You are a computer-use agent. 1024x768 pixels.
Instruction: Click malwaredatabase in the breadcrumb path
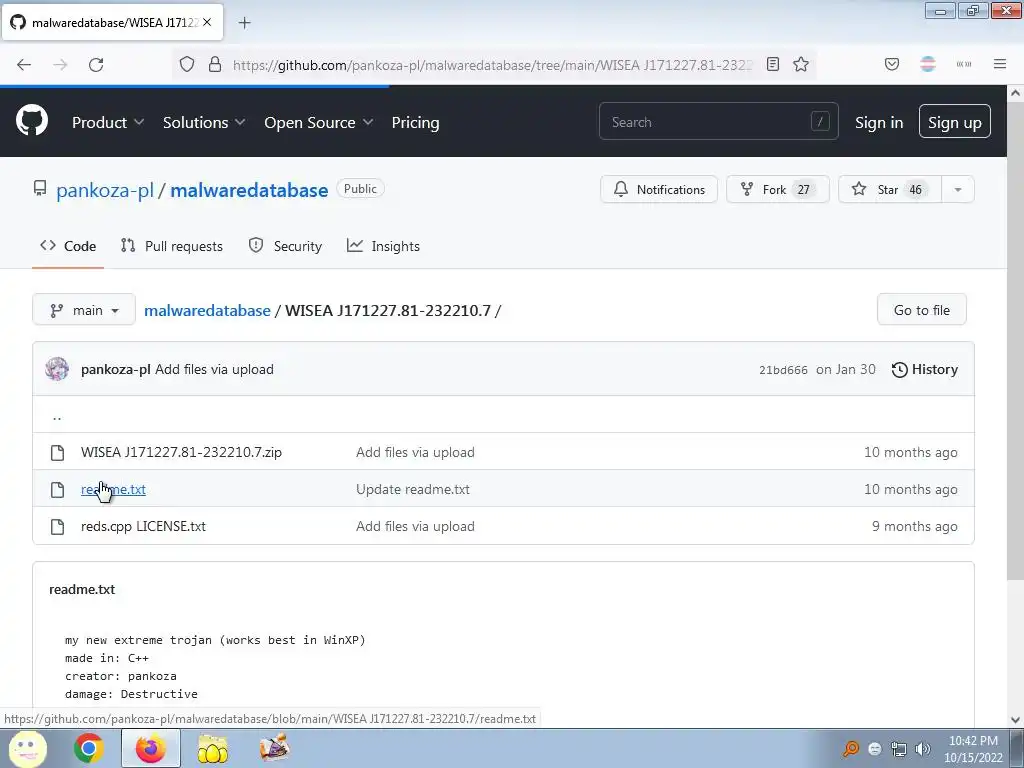pyautogui.click(x=207, y=310)
